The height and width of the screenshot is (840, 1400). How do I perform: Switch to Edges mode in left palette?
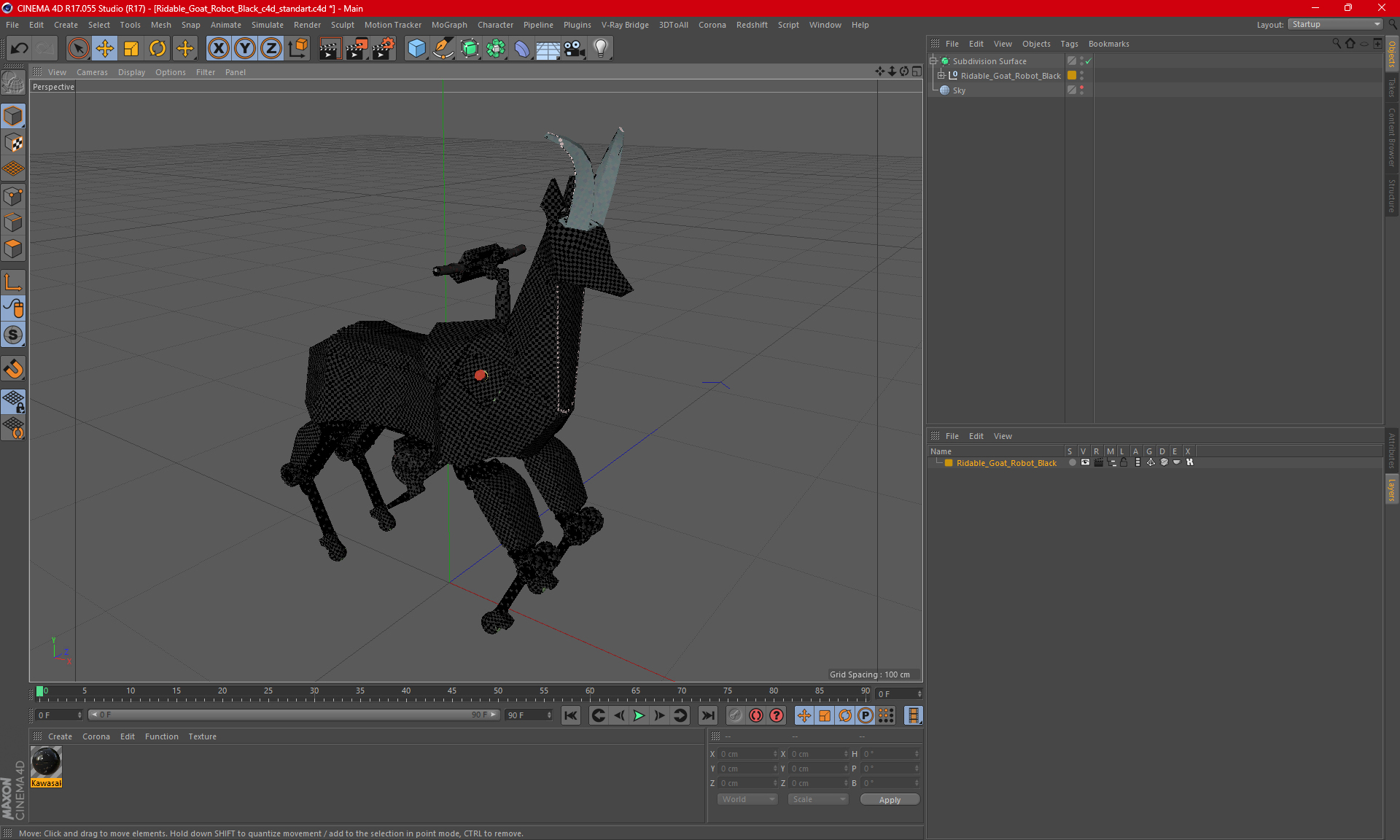click(x=13, y=222)
